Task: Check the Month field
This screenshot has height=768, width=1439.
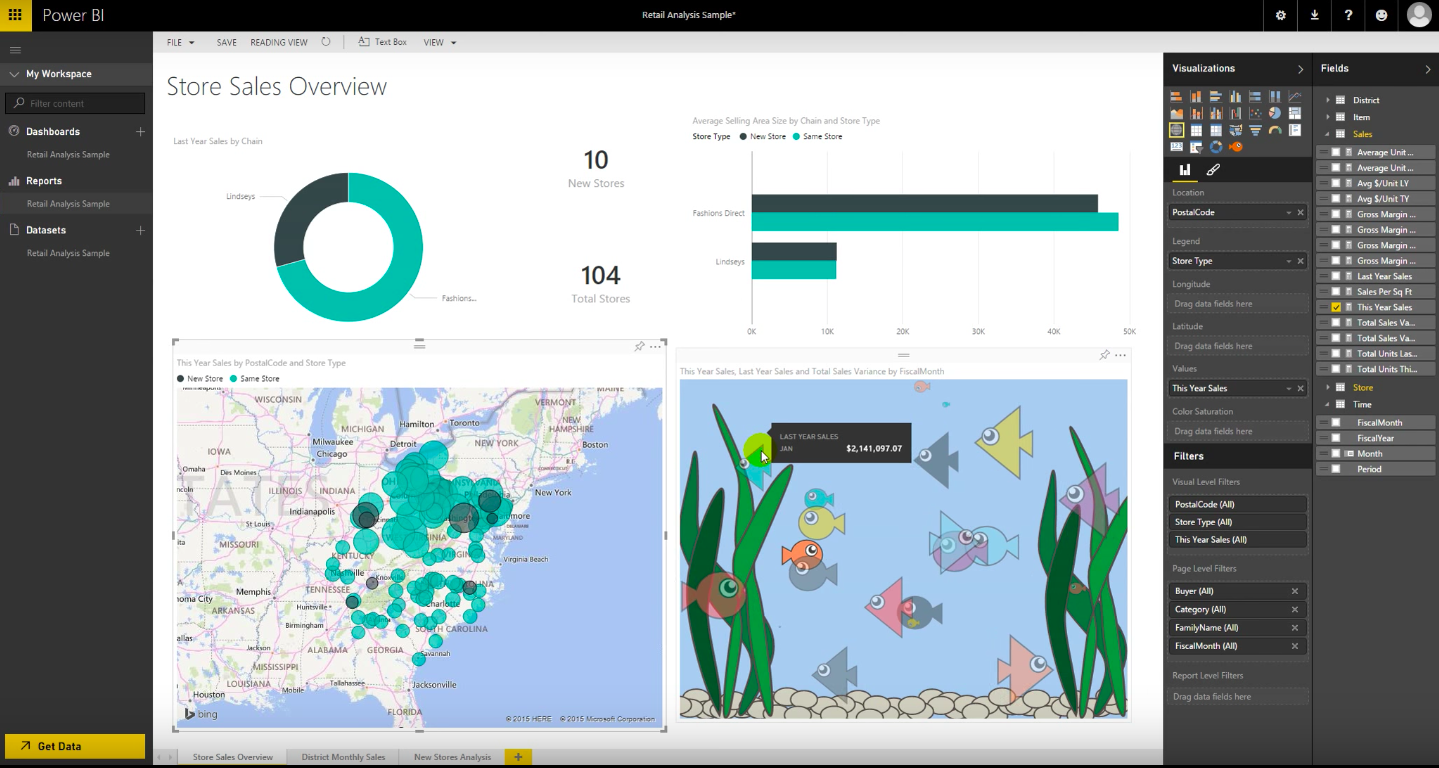Action: [1336, 454]
